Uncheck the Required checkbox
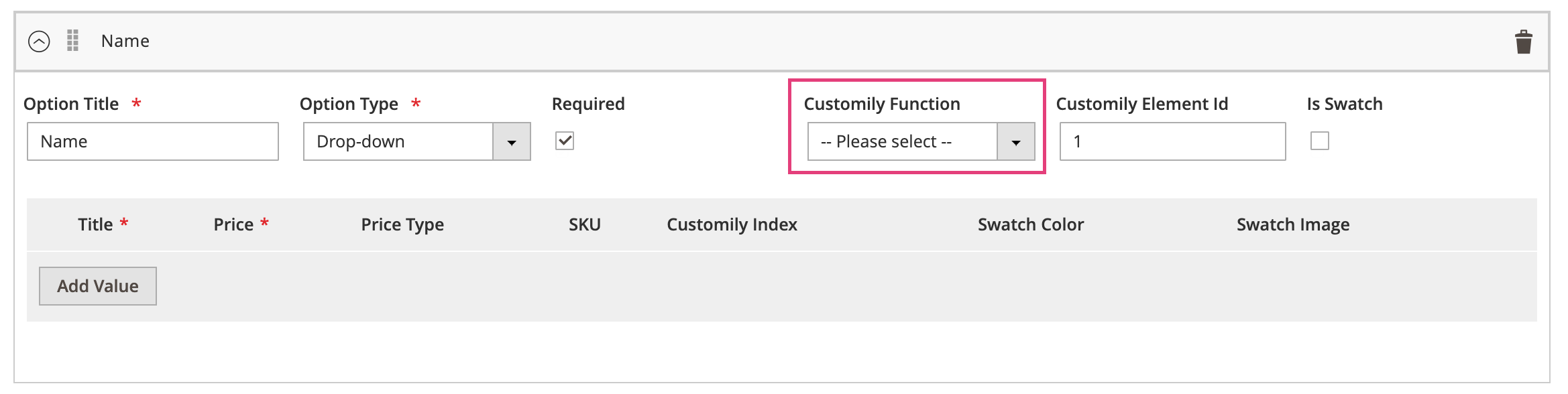 [x=565, y=141]
